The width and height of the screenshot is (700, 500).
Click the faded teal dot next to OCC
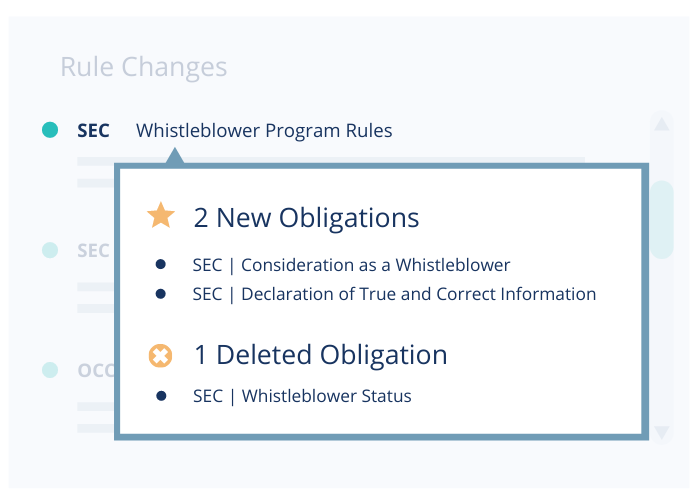point(50,370)
